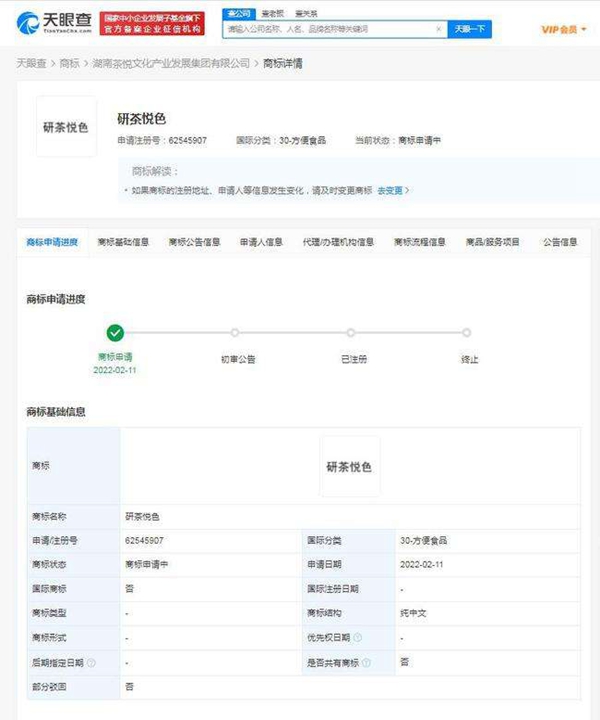The image size is (600, 720).
Task: Click the 当前状态：商标申请中 header text
Action: tap(398, 140)
